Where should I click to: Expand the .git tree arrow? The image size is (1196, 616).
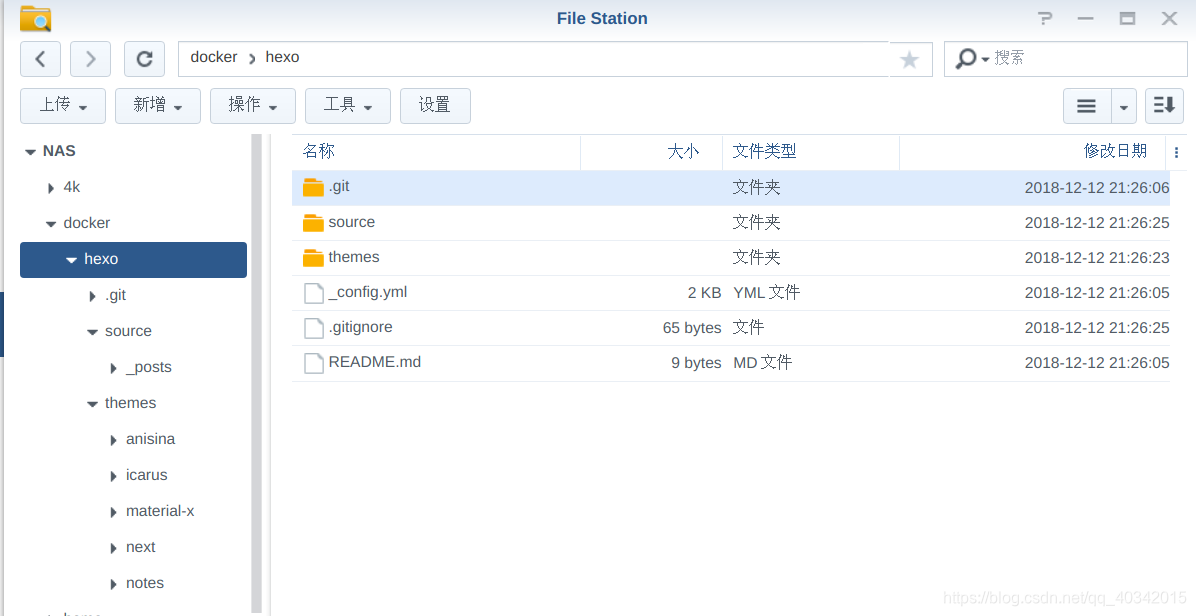coord(93,296)
